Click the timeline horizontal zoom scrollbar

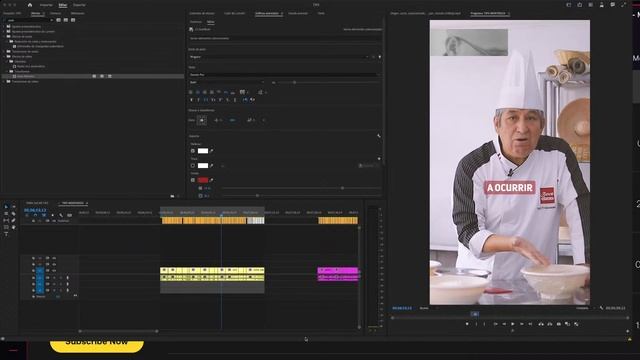pyautogui.click(x=118, y=331)
